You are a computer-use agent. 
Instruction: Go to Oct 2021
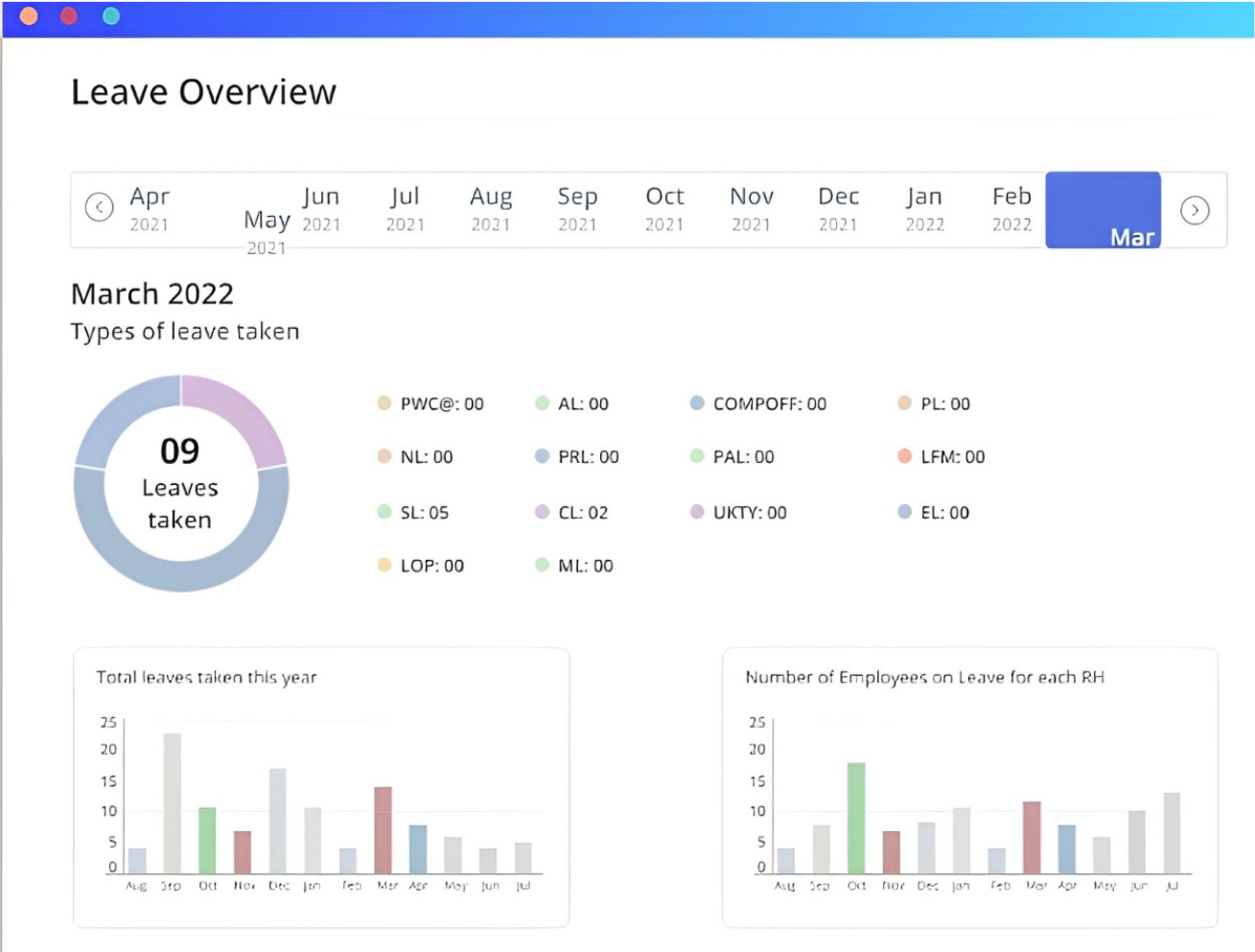tap(664, 209)
